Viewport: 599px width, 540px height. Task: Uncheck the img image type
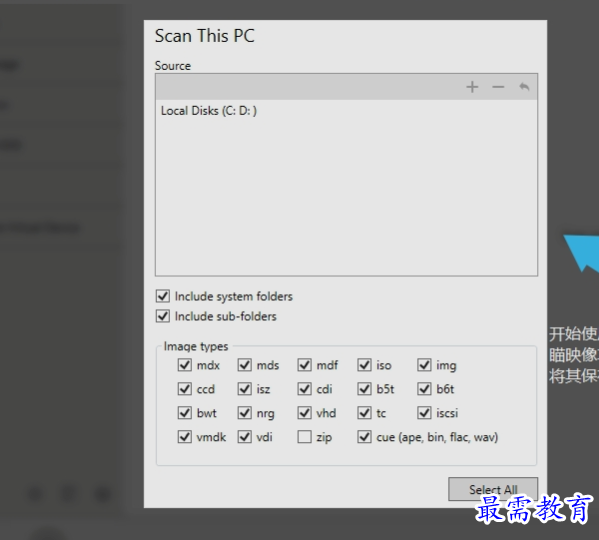(424, 365)
